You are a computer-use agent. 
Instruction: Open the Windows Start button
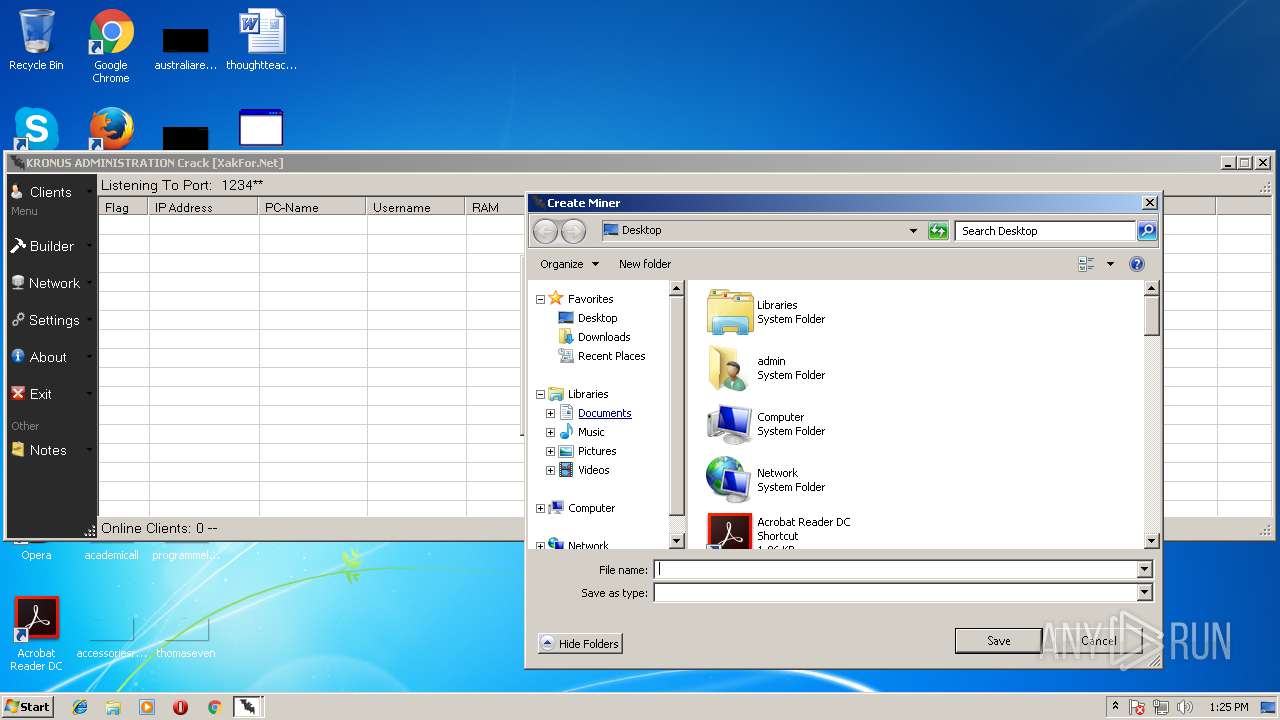28,707
